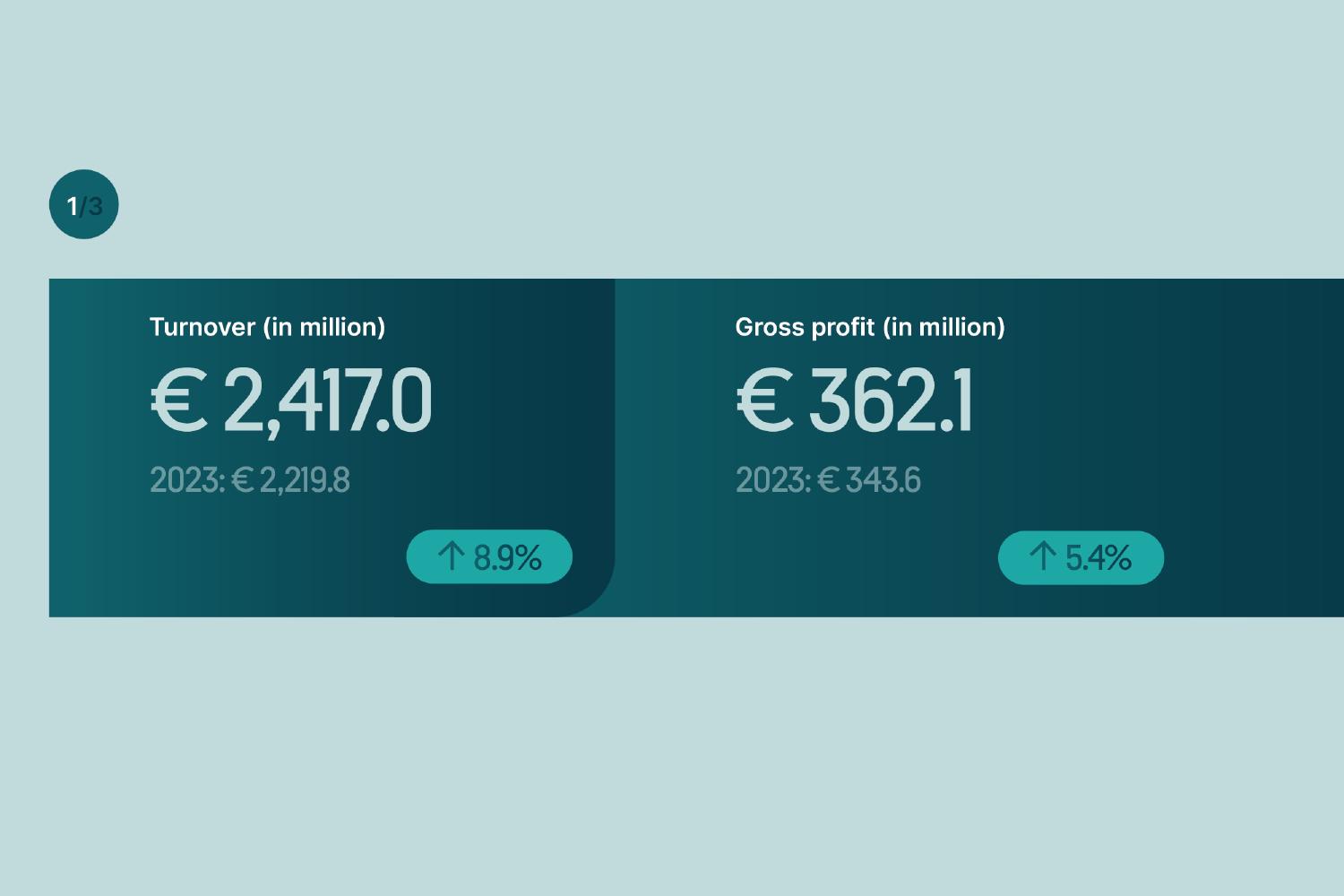This screenshot has height=896, width=1344.
Task: Click the Turnover (in million) heading
Action: pyautogui.click(x=267, y=327)
